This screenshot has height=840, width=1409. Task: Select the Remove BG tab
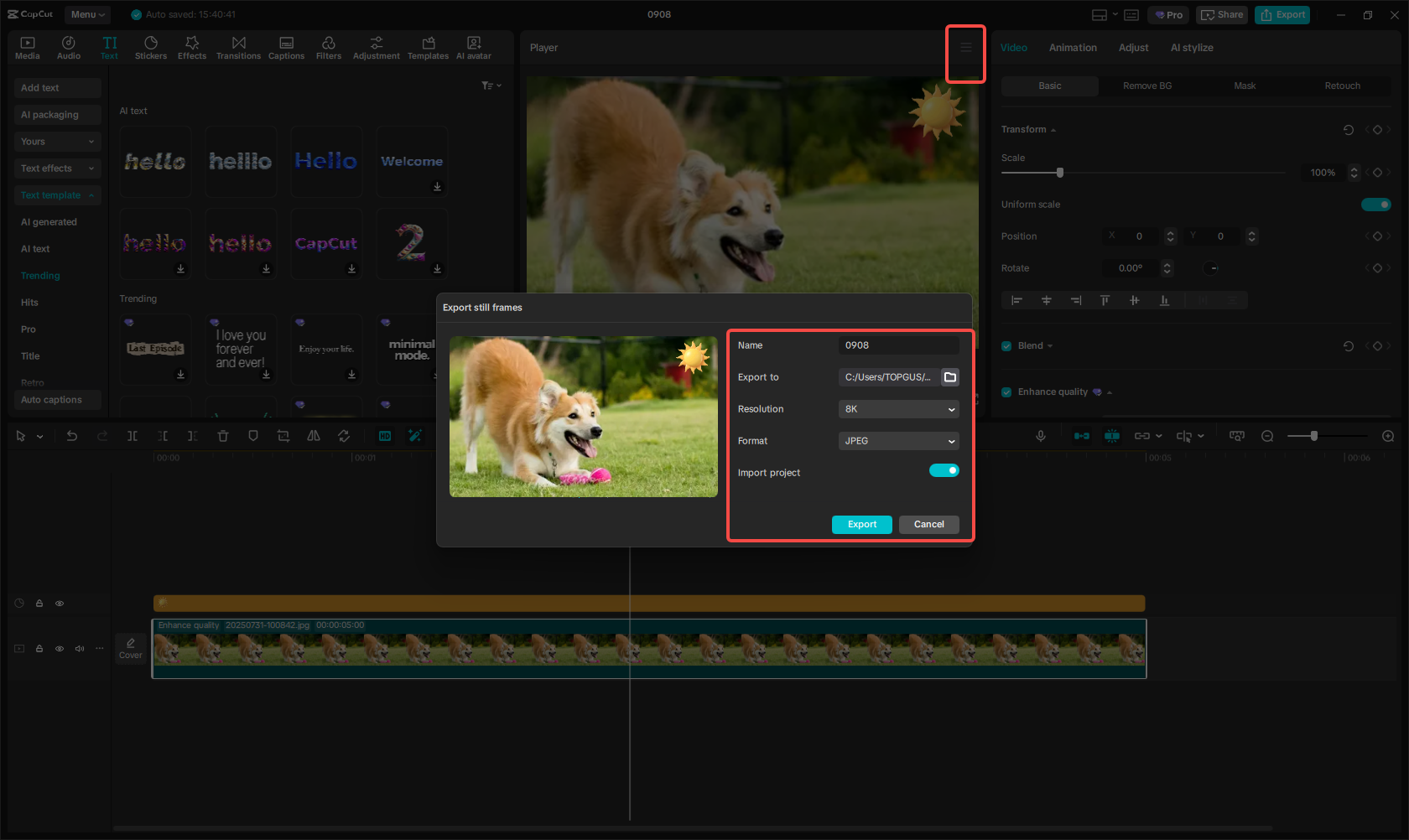coord(1147,86)
